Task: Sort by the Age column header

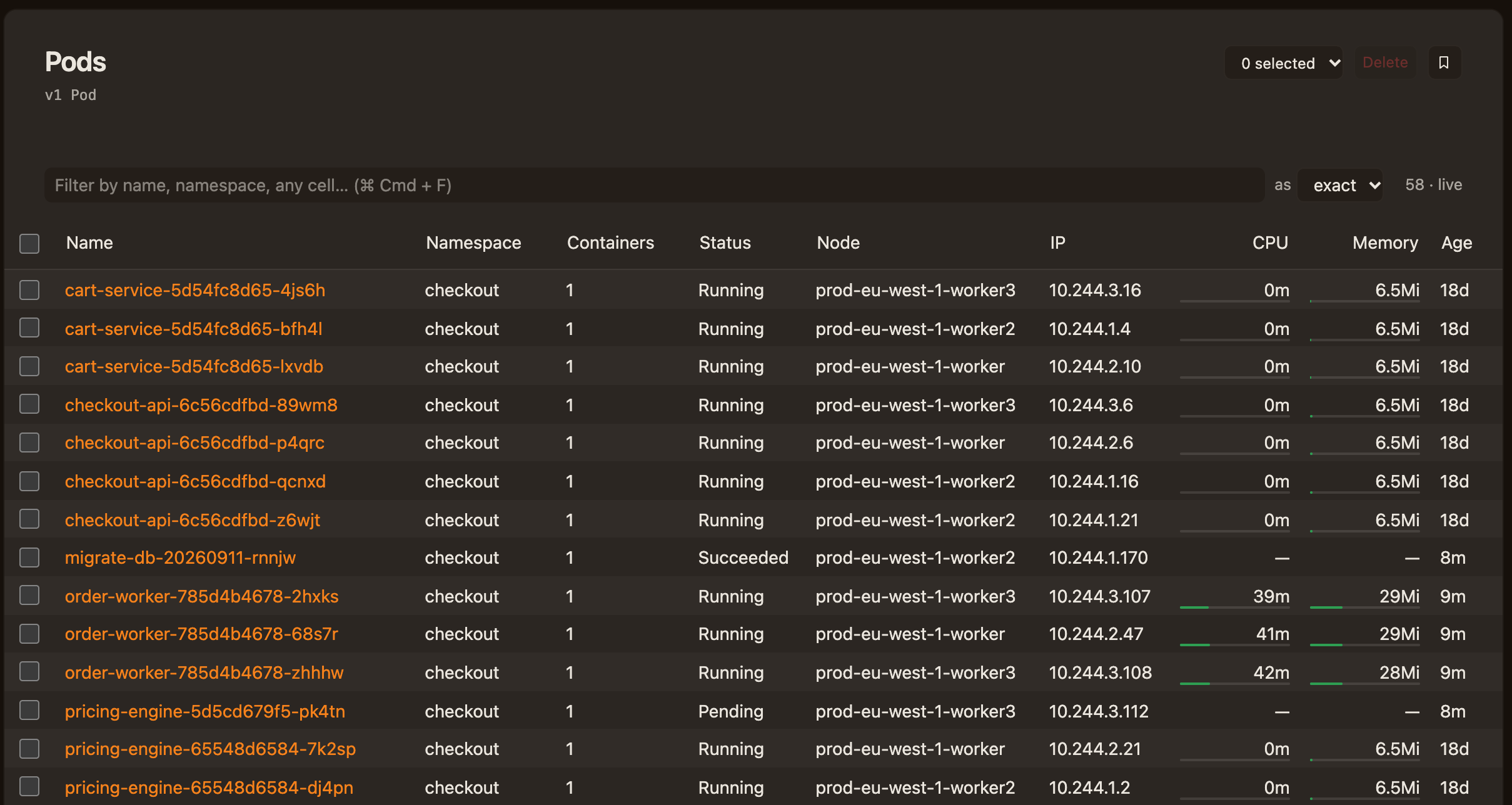Action: tap(1456, 242)
